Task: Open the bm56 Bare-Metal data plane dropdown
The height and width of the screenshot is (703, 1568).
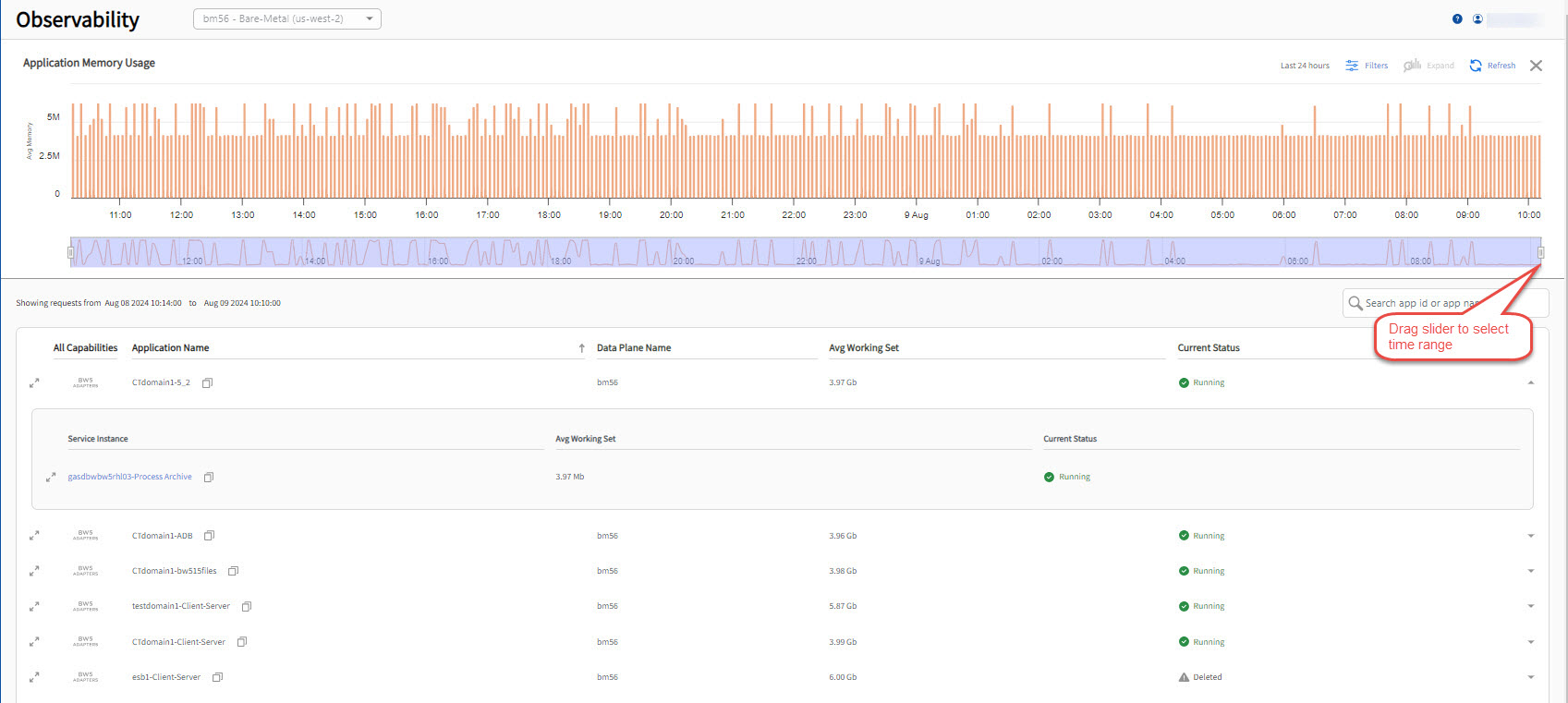Action: pyautogui.click(x=286, y=19)
